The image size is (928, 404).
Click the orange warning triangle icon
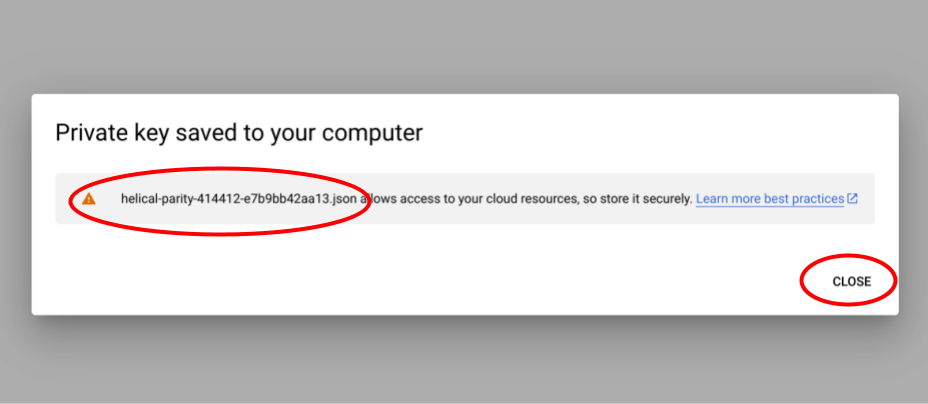click(x=89, y=199)
